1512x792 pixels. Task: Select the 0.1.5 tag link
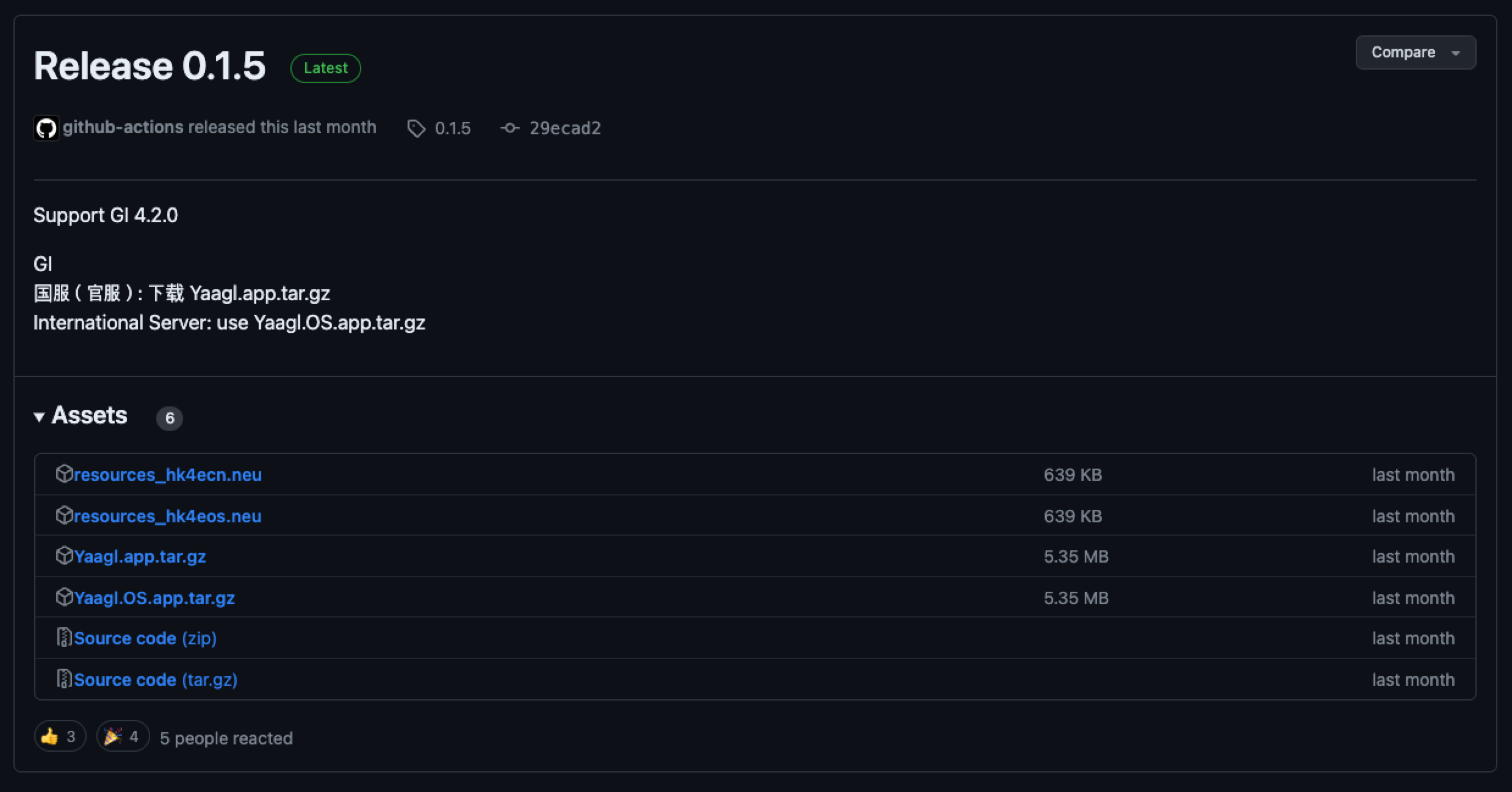(452, 128)
